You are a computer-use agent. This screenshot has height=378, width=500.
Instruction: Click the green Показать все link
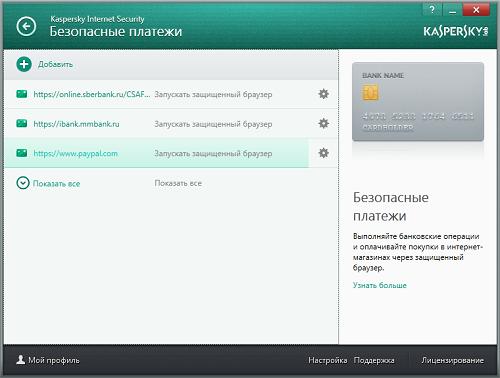(x=56, y=184)
